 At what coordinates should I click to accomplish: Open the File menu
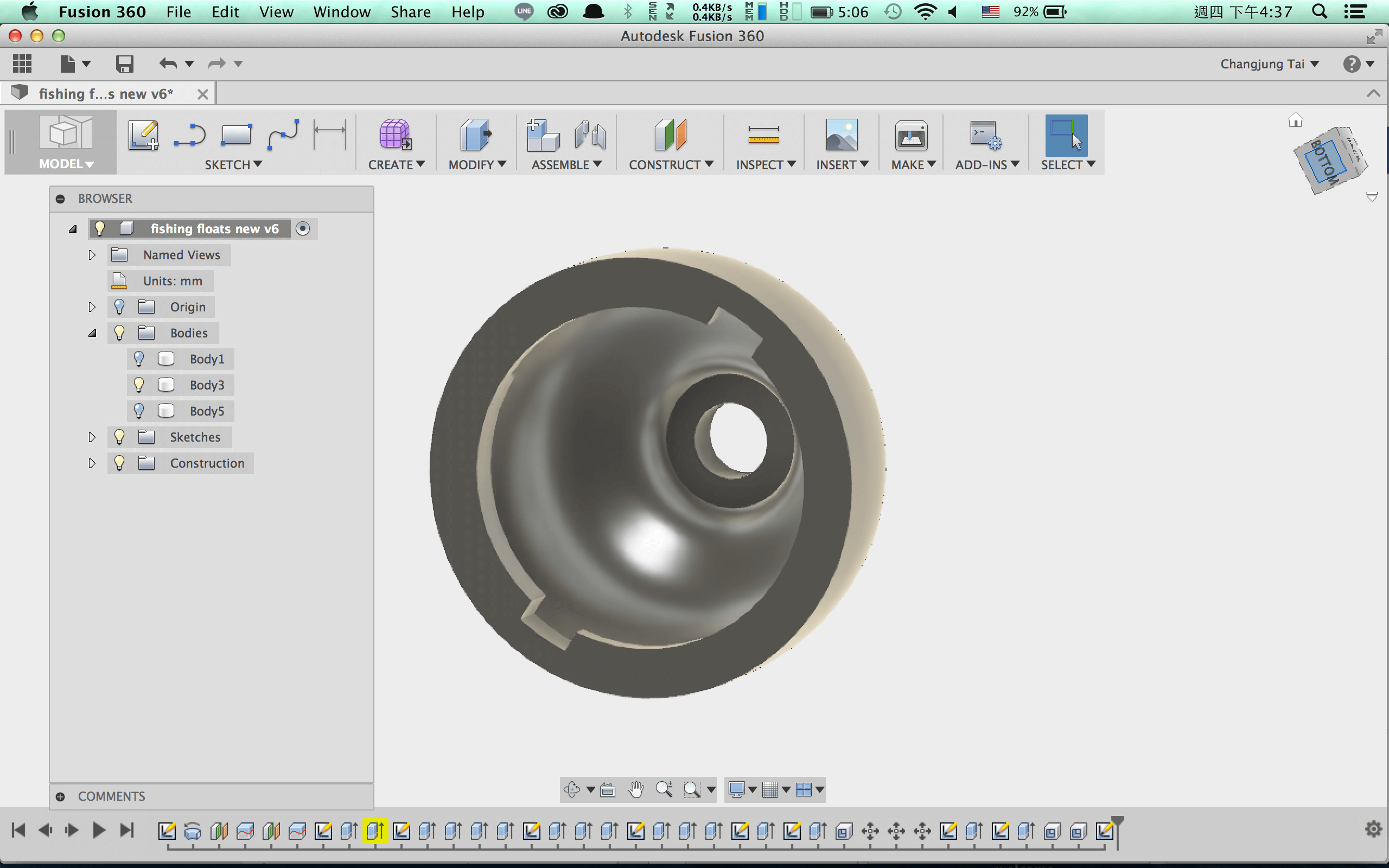point(179,11)
